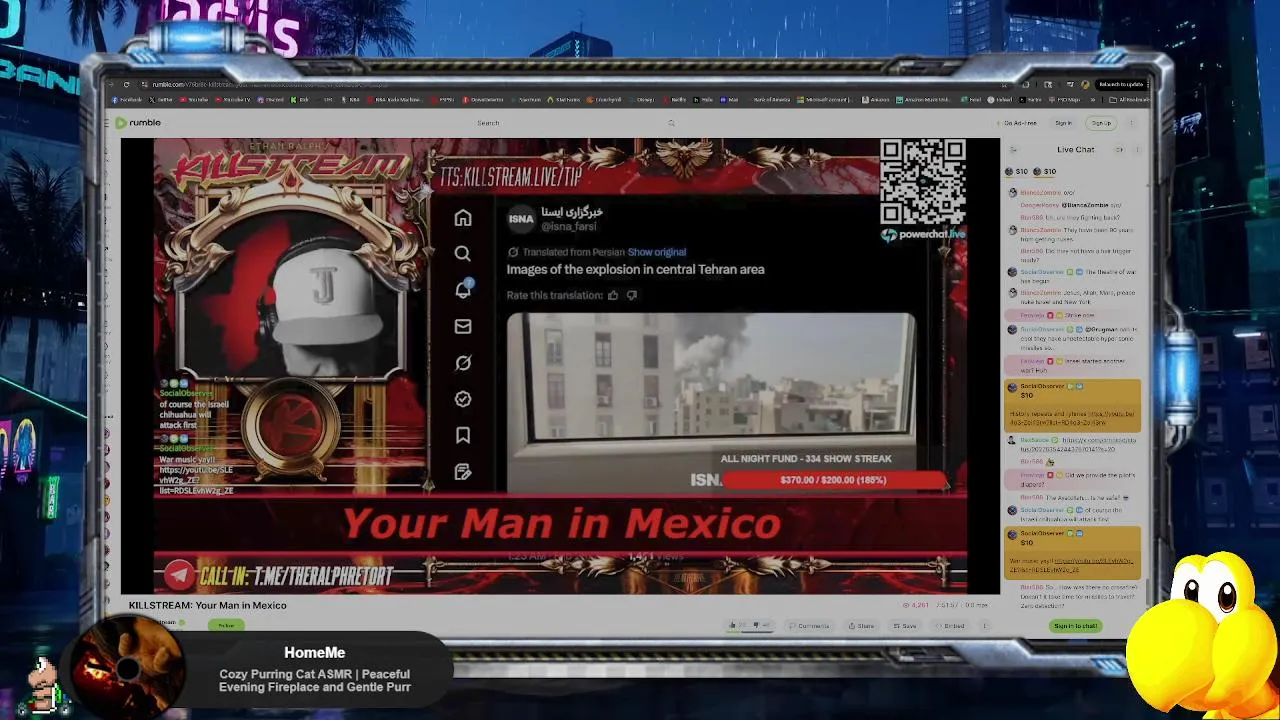Click the @isna_farsi handle
This screenshot has height=720, width=1280.
pos(569,227)
